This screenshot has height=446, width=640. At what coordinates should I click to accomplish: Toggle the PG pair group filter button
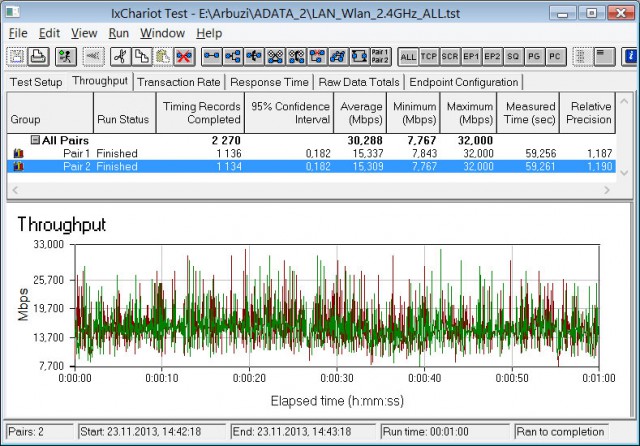click(534, 57)
